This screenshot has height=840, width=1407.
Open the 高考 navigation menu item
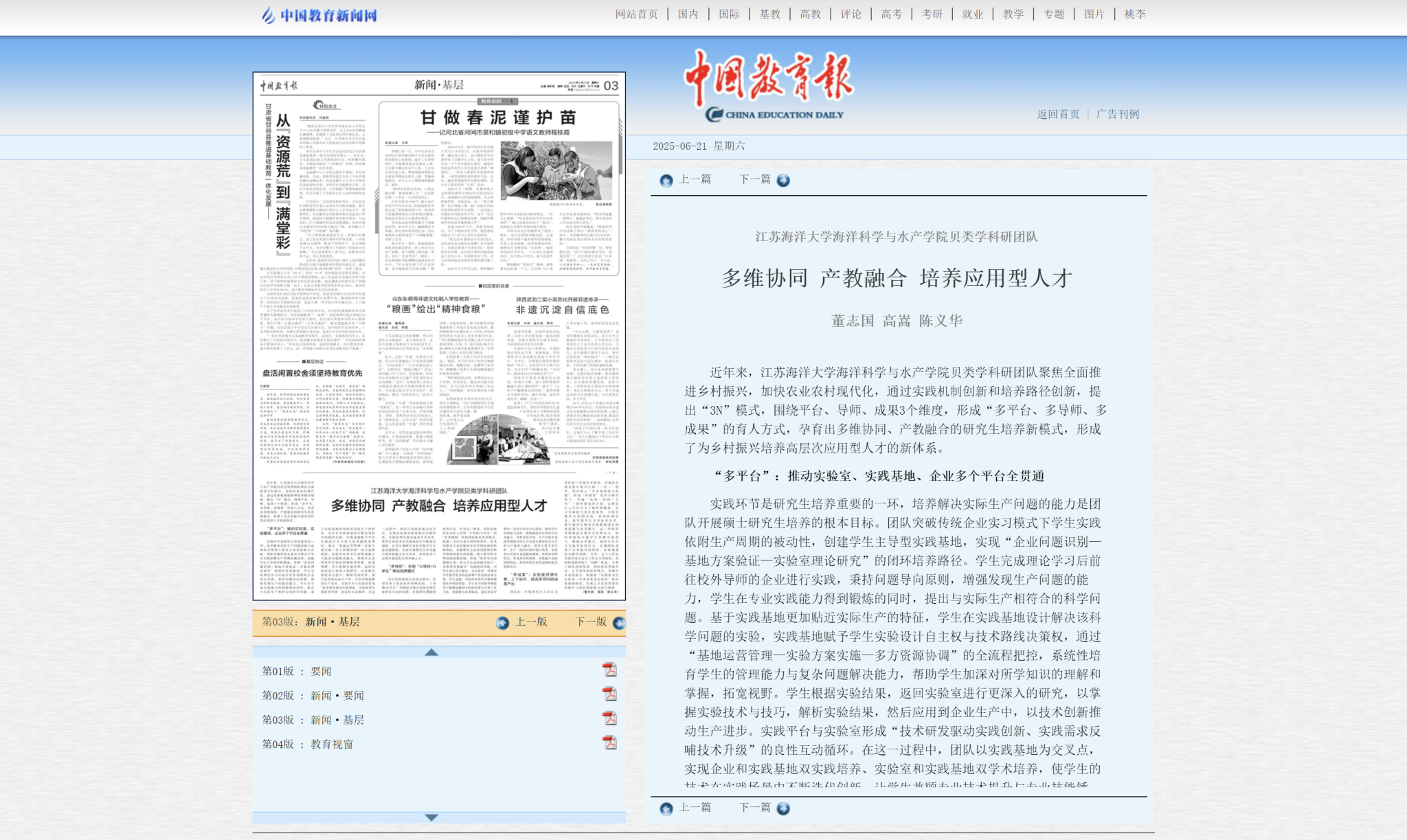pos(891,14)
